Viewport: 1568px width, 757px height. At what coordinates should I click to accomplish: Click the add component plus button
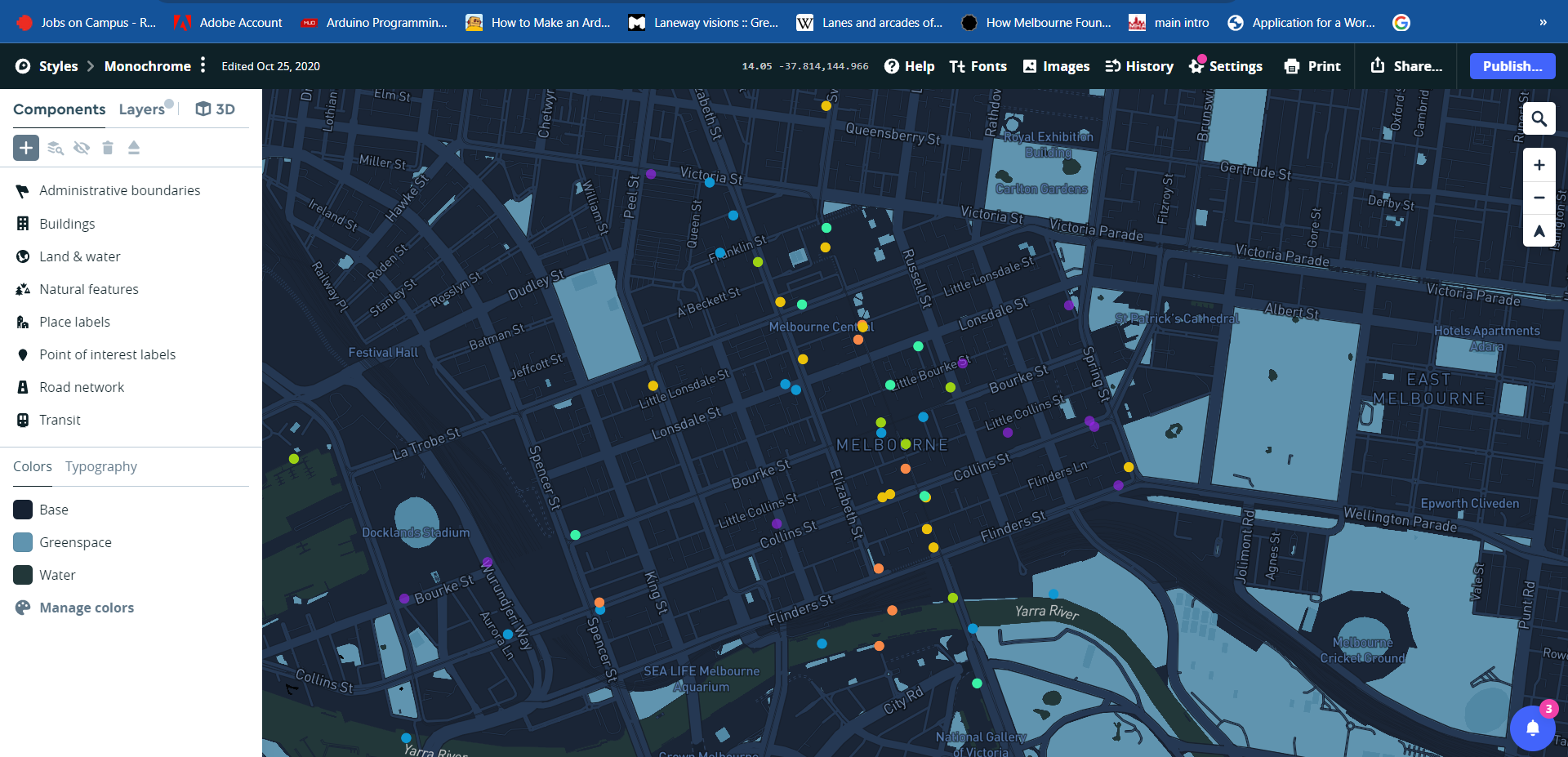pyautogui.click(x=26, y=148)
